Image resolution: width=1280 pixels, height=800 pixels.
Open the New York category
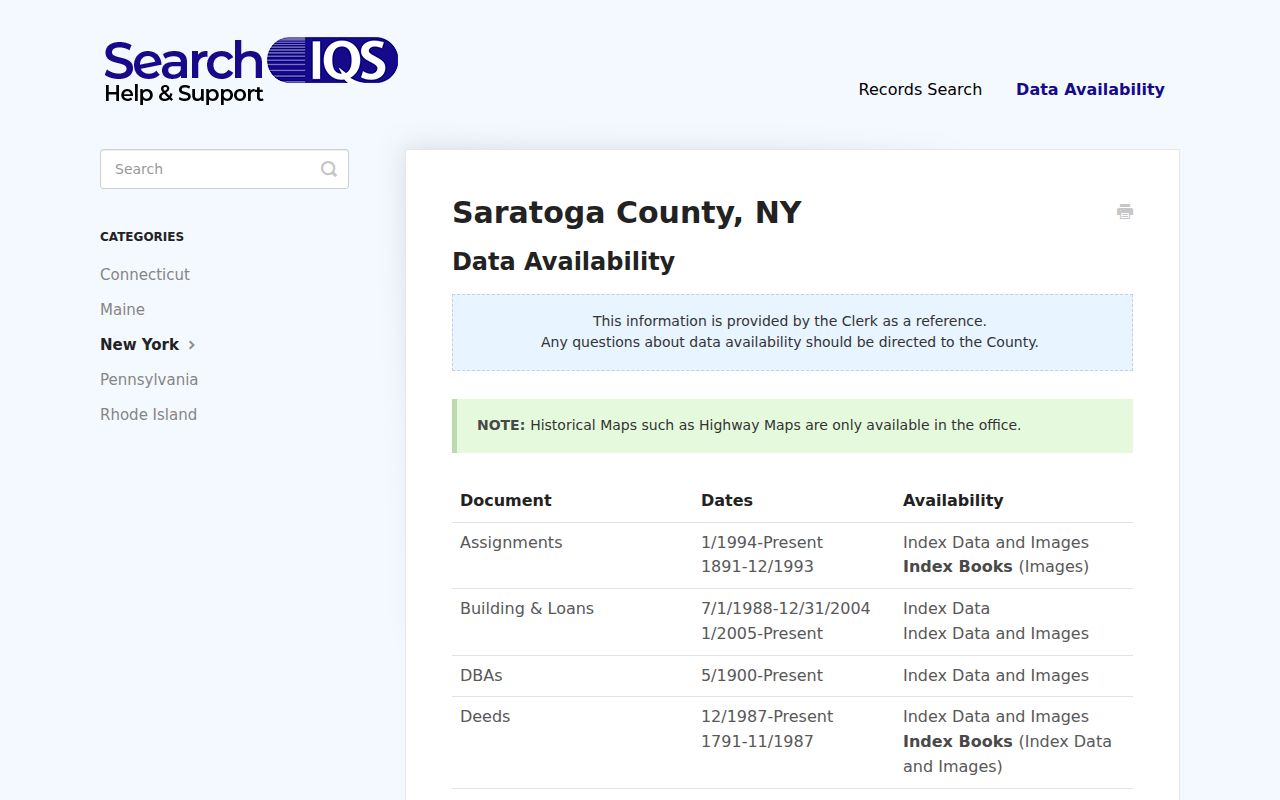coord(139,344)
